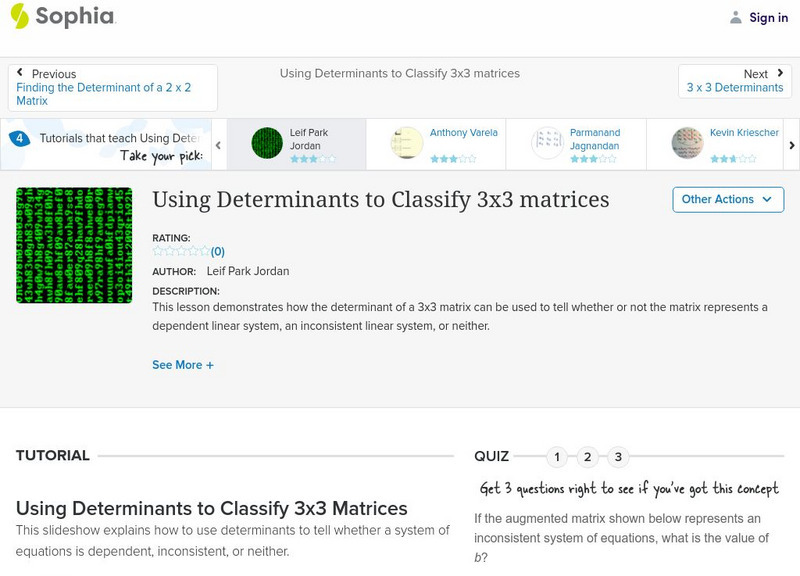Screen dimensions: 800x576
Task: Click the rating count (0) link
Action: point(218,252)
